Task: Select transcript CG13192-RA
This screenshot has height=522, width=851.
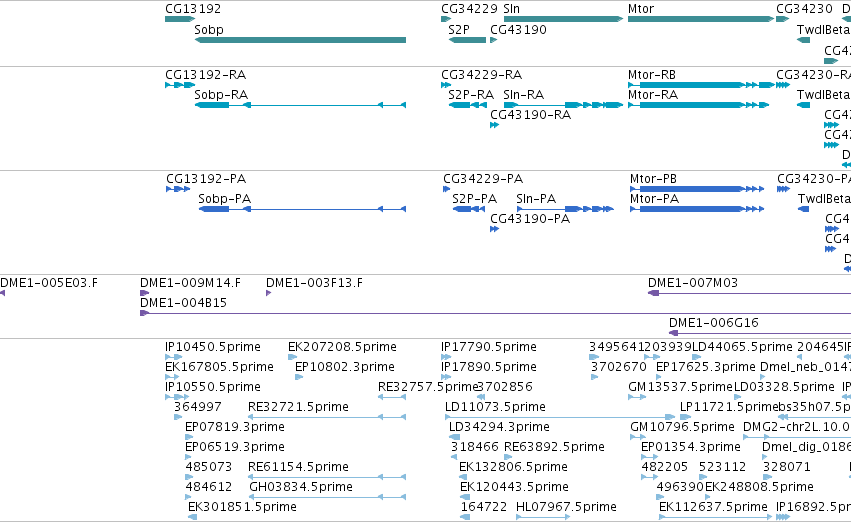Action: click(205, 75)
